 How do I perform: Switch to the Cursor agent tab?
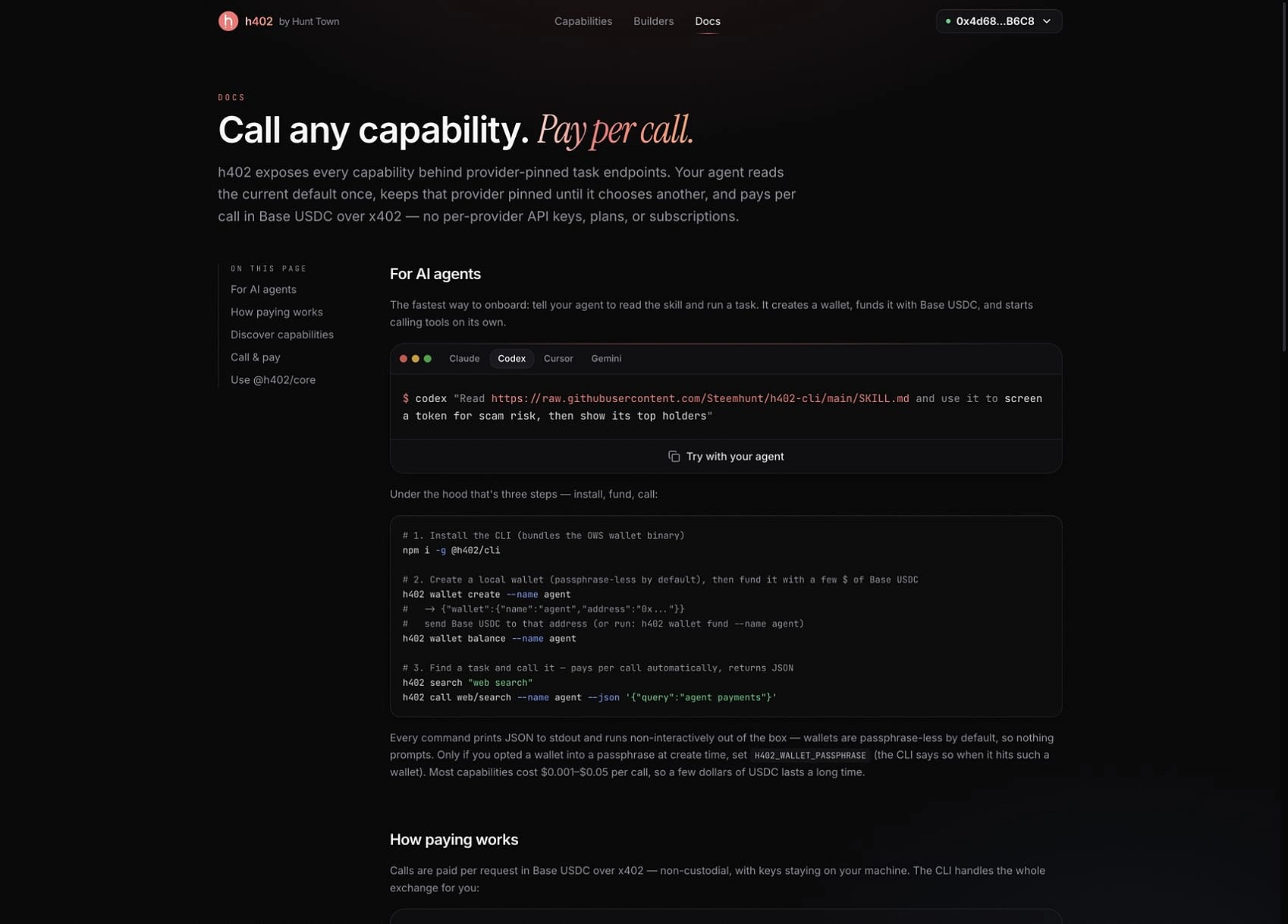pyautogui.click(x=558, y=359)
